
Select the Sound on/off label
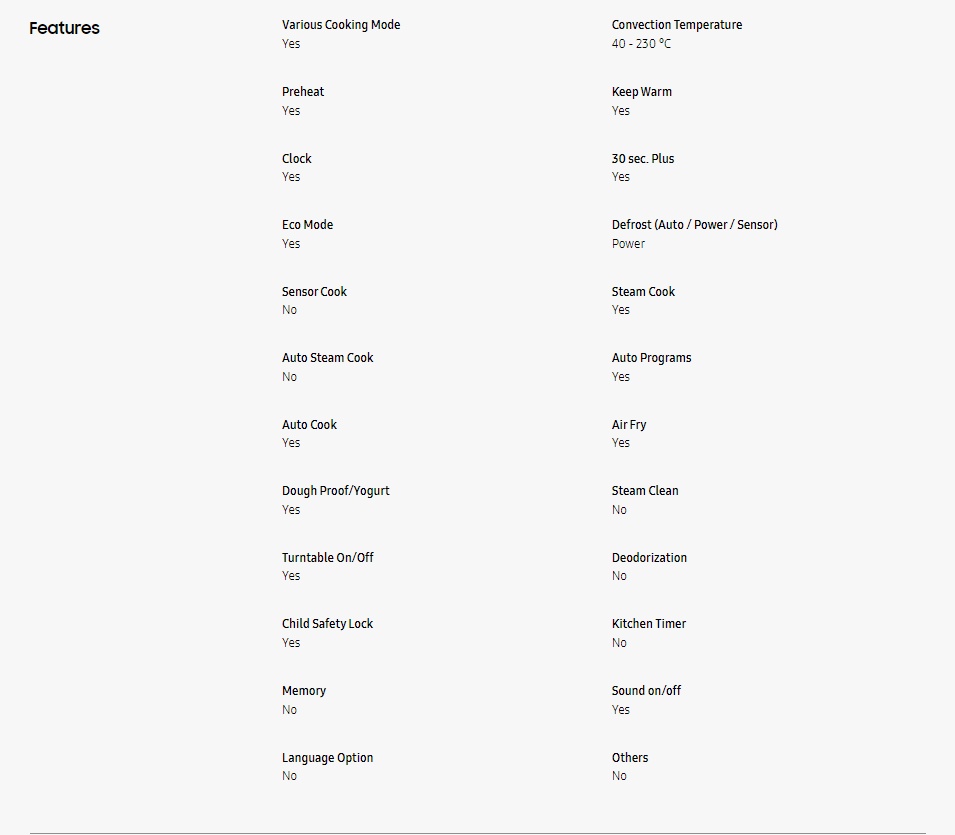point(646,691)
